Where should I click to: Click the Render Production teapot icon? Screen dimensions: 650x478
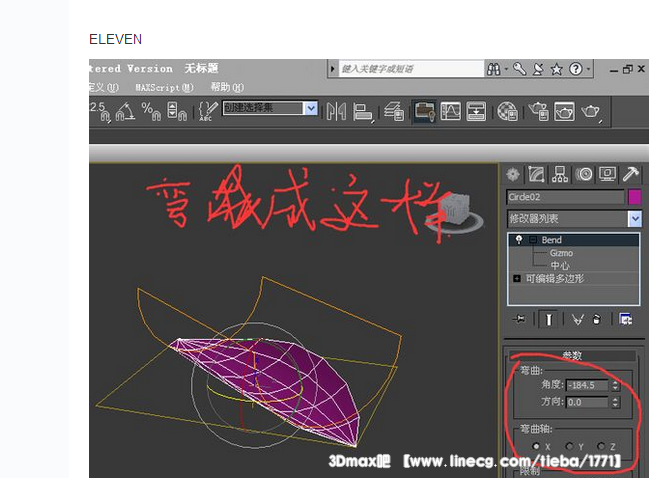tap(591, 112)
